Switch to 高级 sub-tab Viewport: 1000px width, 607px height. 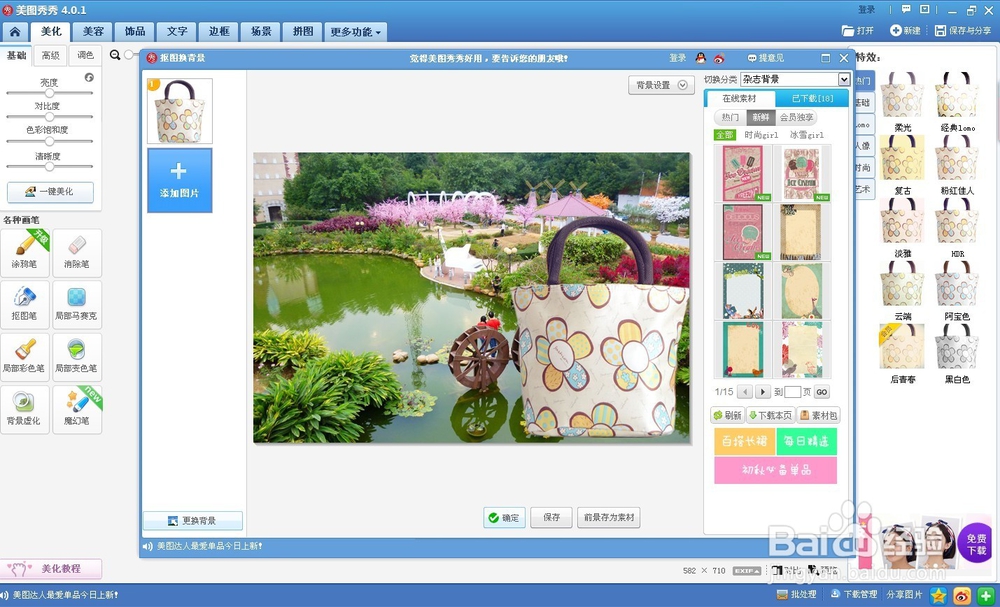[x=50, y=55]
